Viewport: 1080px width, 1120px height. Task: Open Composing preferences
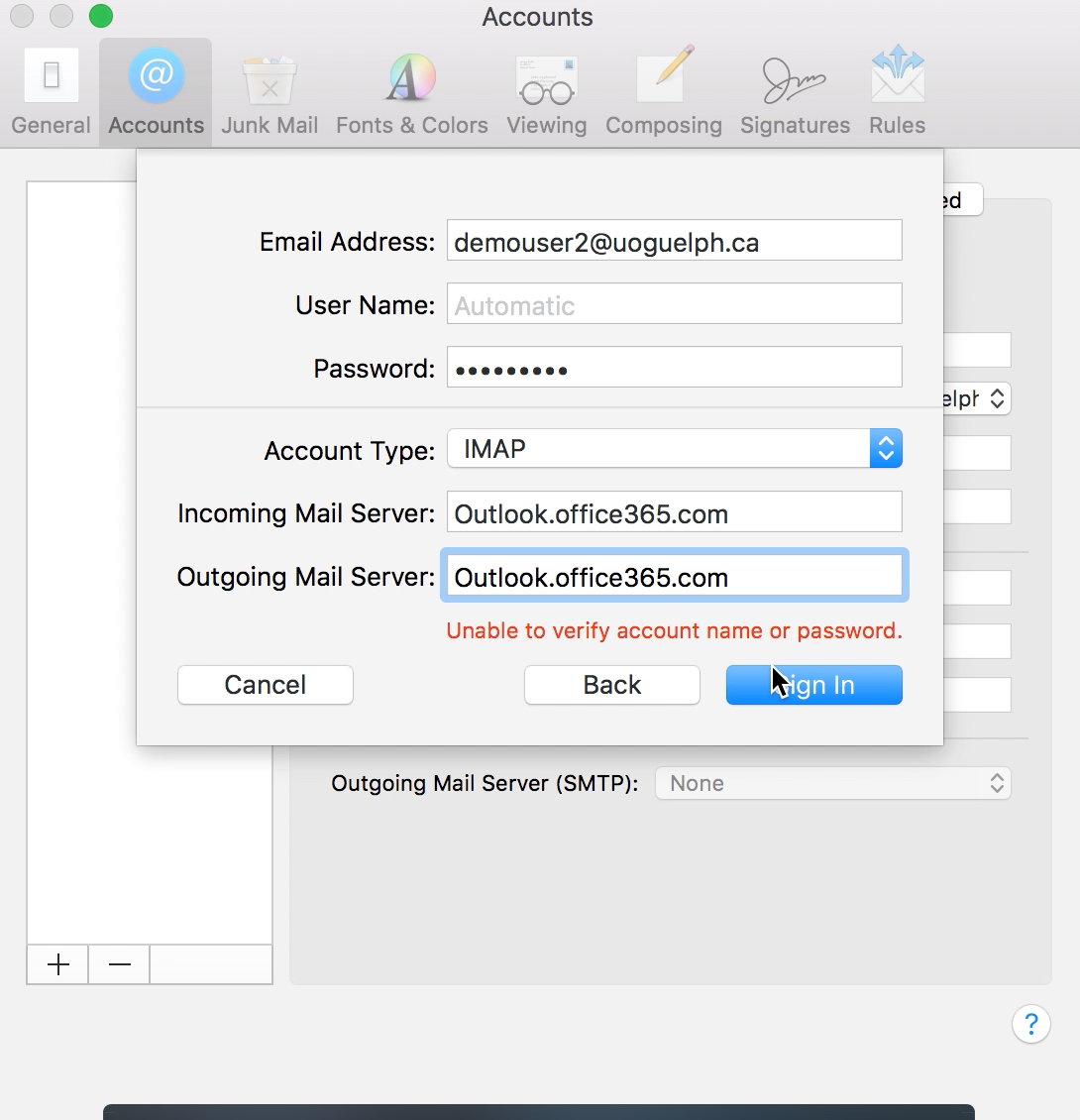coord(663,93)
